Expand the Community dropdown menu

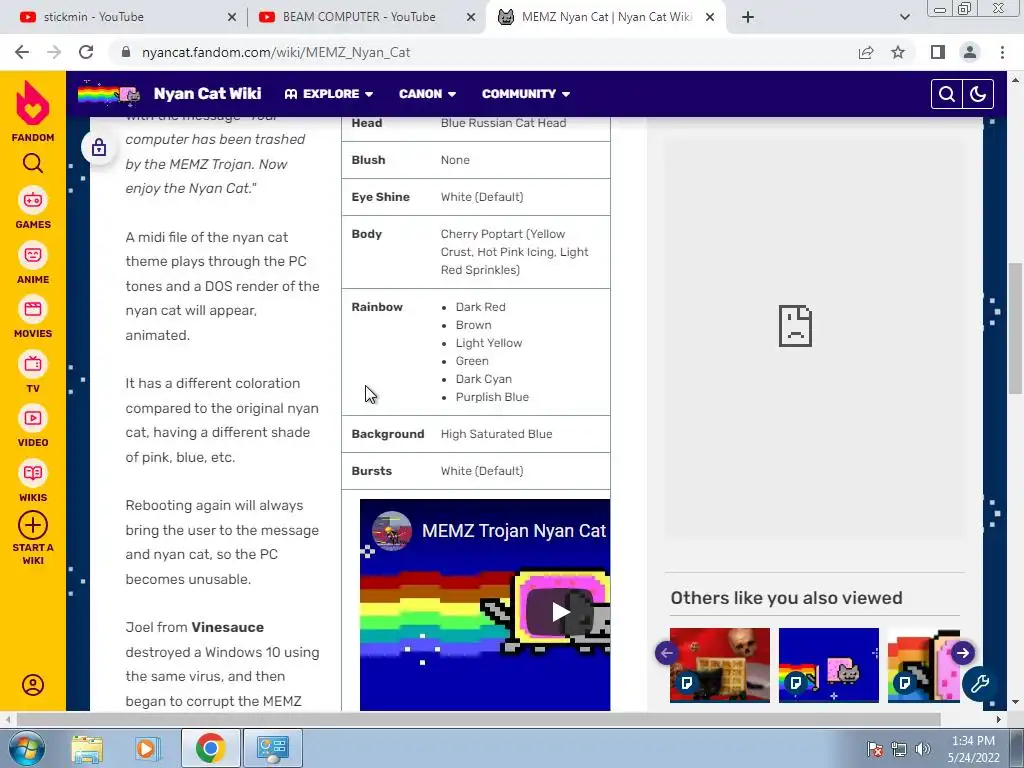point(526,94)
